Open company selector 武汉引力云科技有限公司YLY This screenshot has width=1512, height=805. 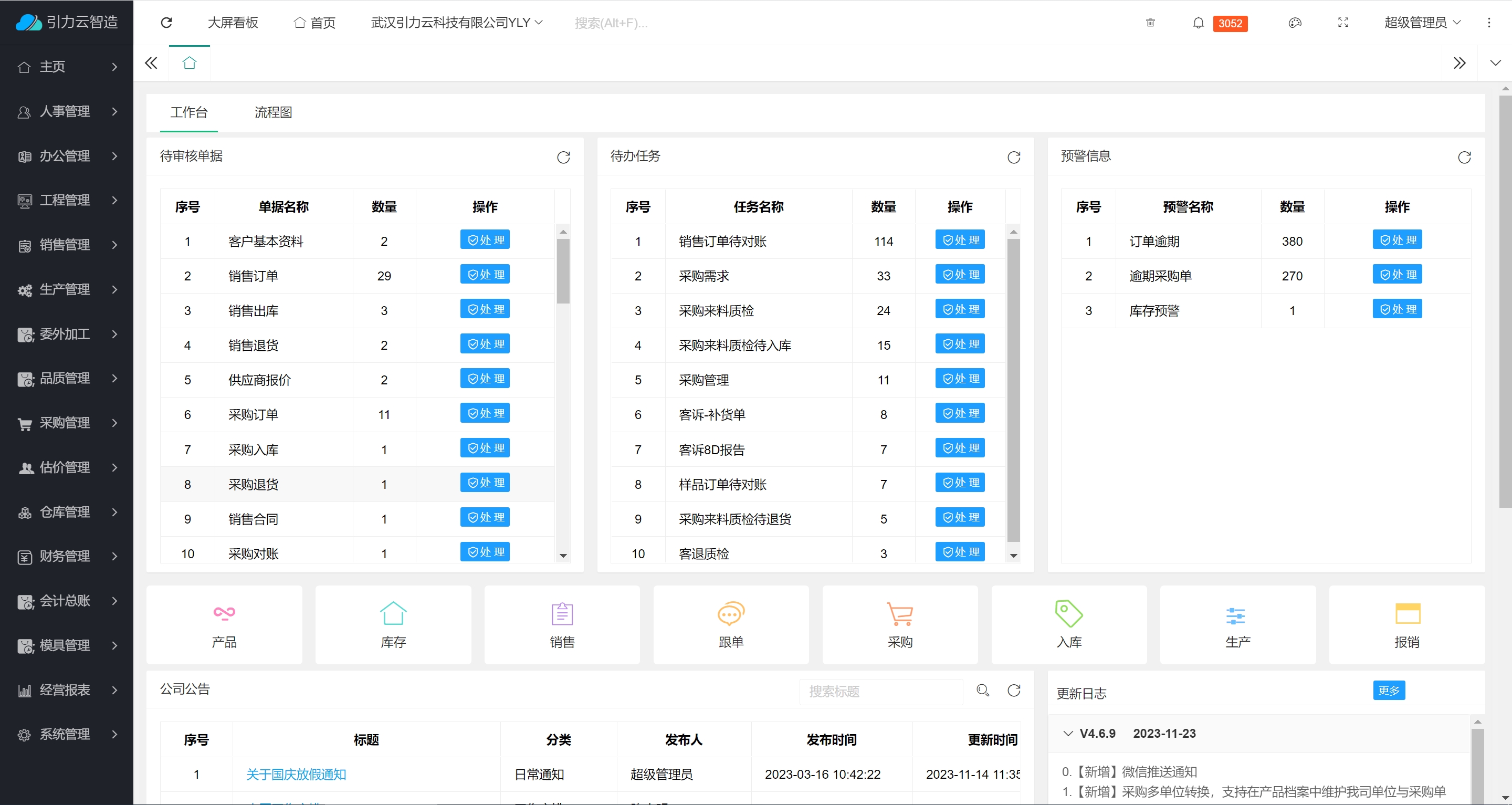[x=456, y=23]
